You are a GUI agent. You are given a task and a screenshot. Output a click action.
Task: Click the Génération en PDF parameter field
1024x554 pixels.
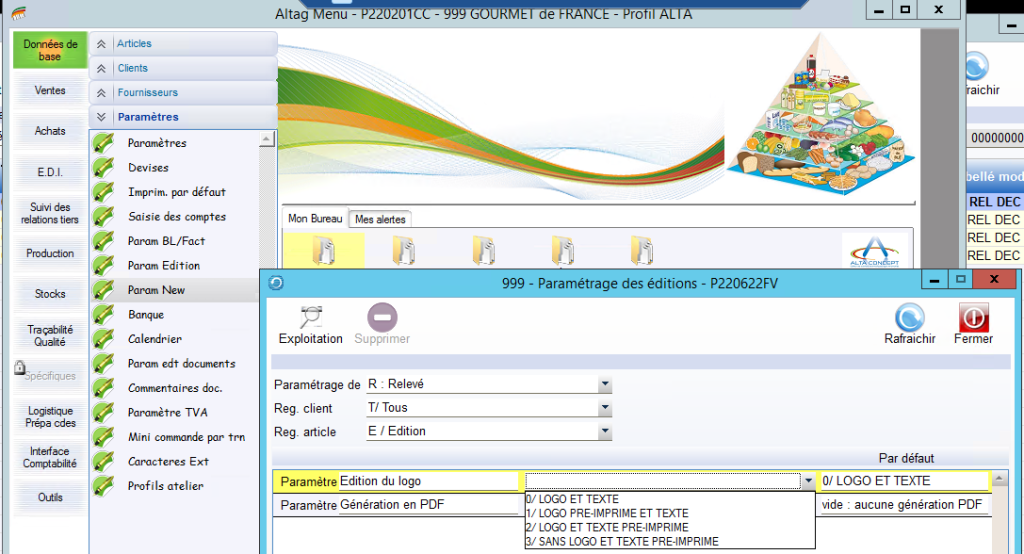click(430, 505)
